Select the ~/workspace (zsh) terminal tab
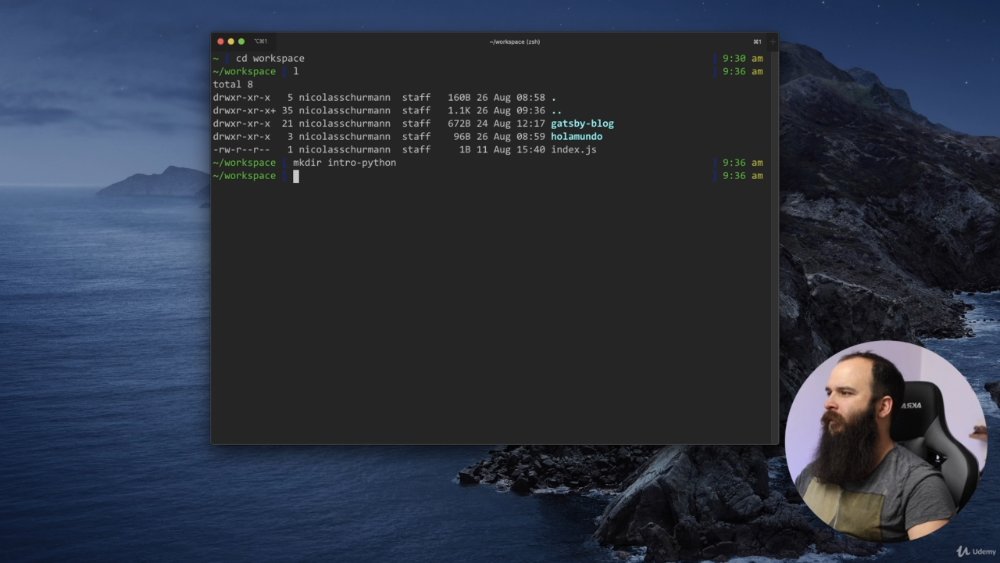The height and width of the screenshot is (563, 1000). pyautogui.click(x=515, y=42)
